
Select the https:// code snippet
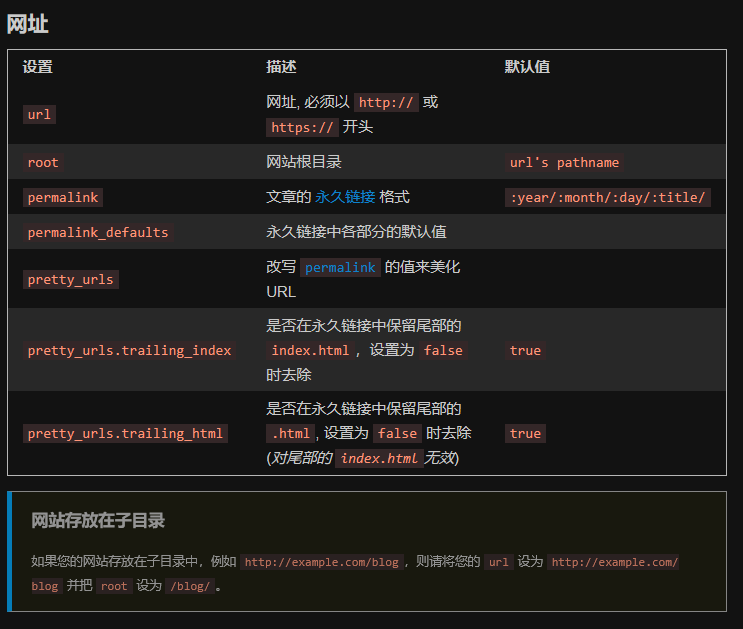[x=302, y=128]
